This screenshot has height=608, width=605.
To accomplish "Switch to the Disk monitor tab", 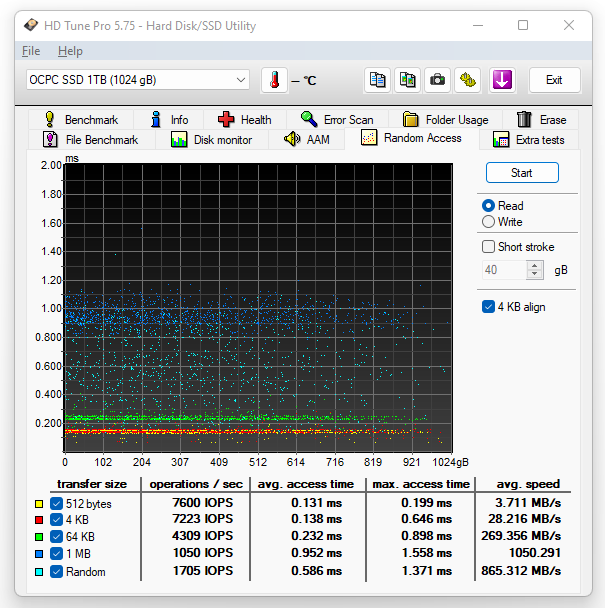I will [x=212, y=140].
